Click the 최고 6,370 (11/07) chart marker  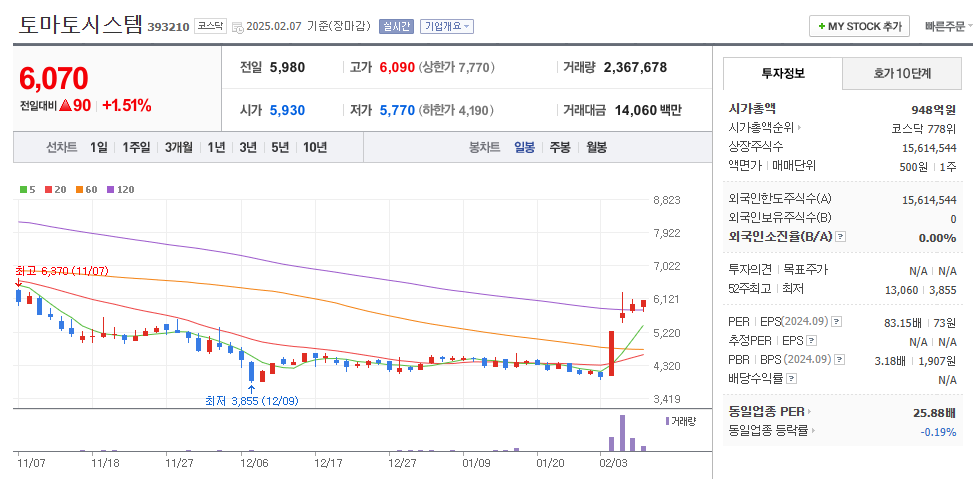(x=62, y=271)
